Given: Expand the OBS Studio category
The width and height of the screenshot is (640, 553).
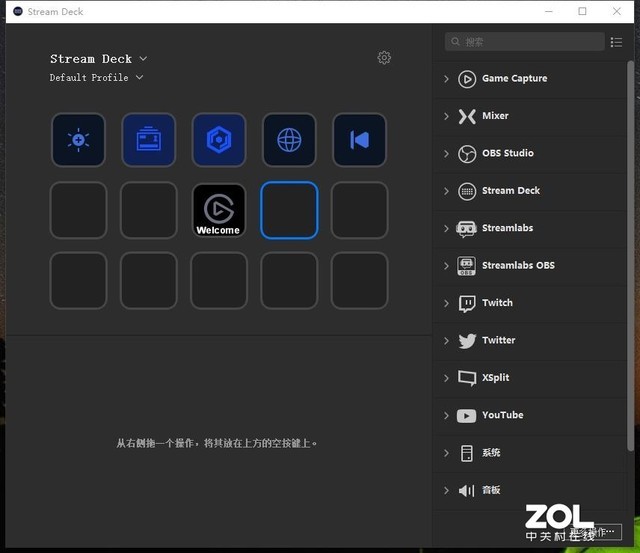Looking at the screenshot, I should (446, 154).
